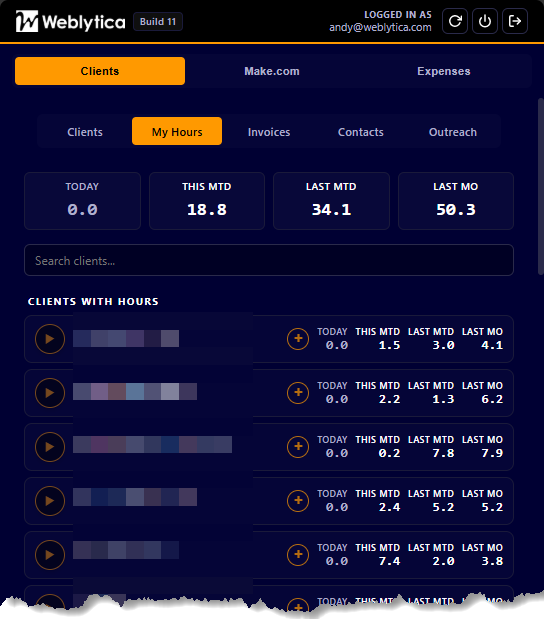Start timer for client with 0.2 this MTD
544x619 pixels.
pyautogui.click(x=50, y=447)
